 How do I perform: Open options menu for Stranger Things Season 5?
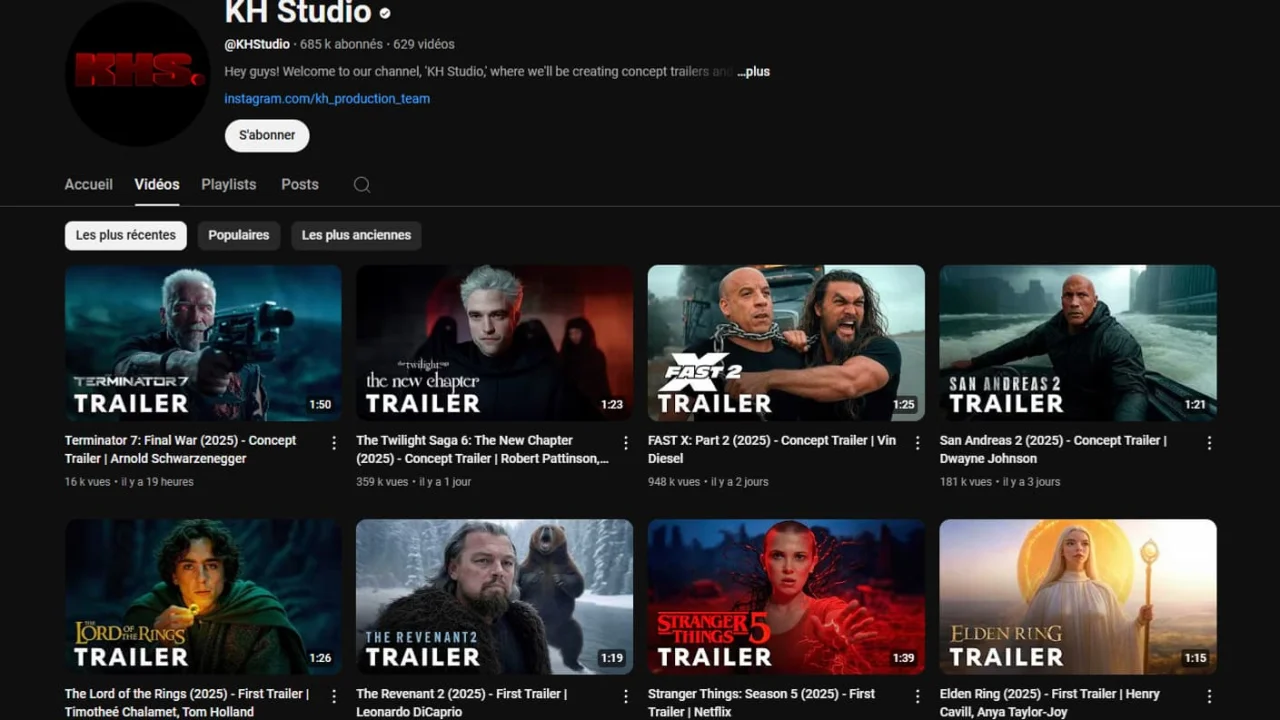click(918, 694)
